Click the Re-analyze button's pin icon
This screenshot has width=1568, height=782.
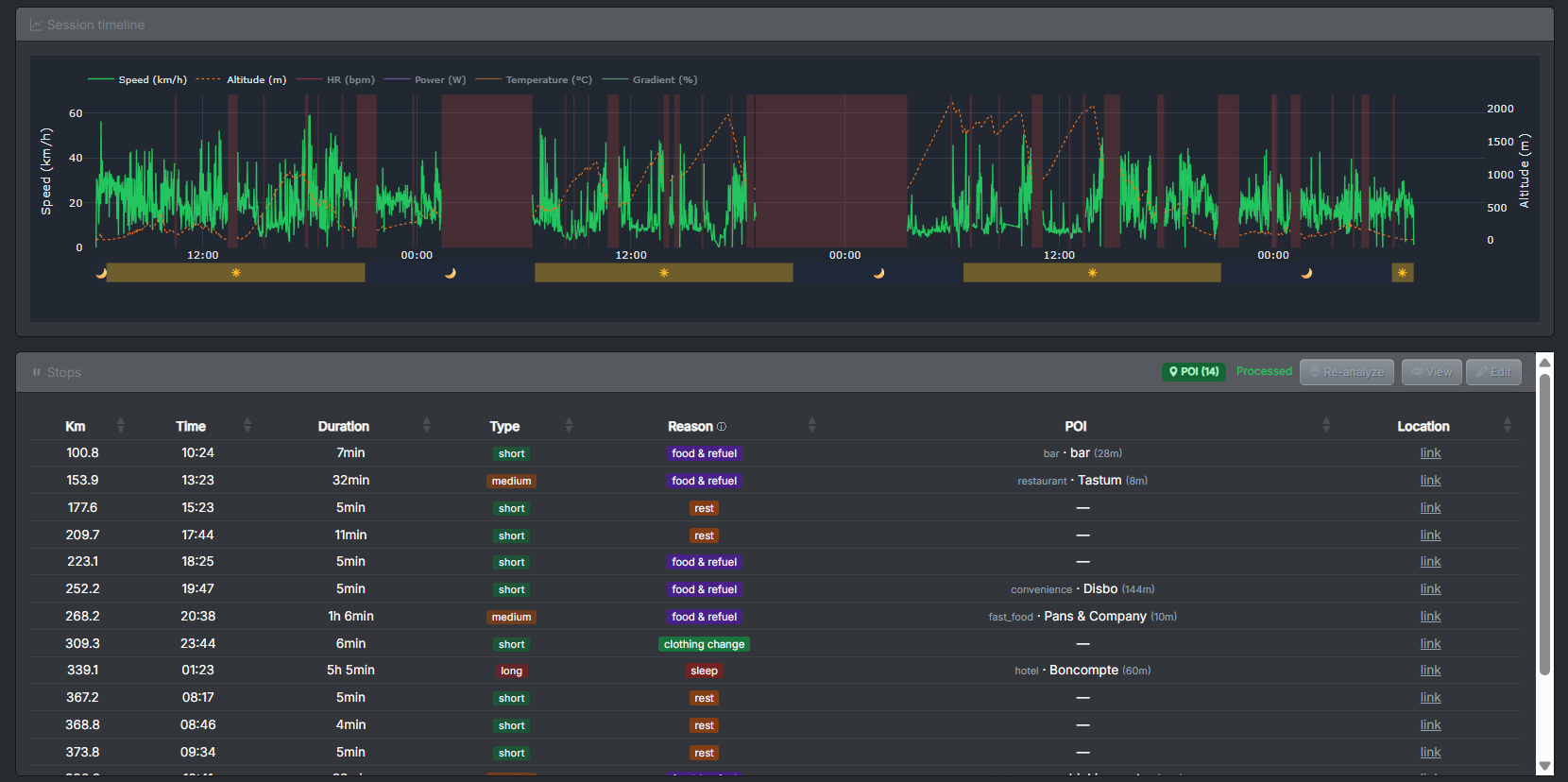[x=1315, y=372]
